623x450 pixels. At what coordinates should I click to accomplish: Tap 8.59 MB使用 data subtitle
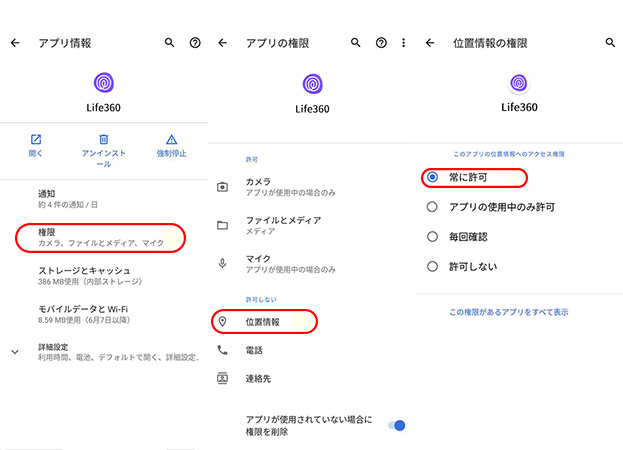coord(84,320)
